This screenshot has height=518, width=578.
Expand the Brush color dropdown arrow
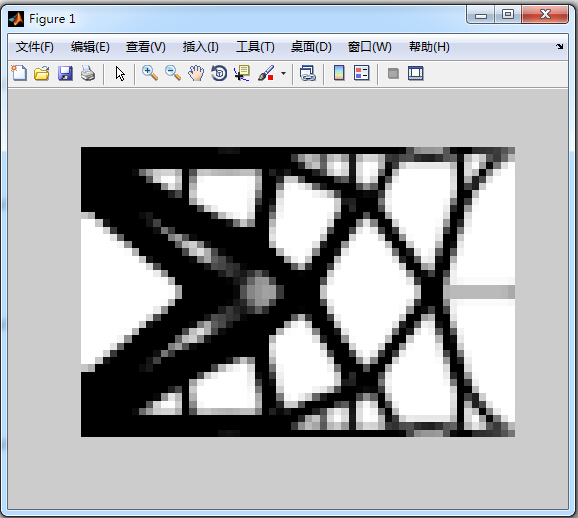283,73
